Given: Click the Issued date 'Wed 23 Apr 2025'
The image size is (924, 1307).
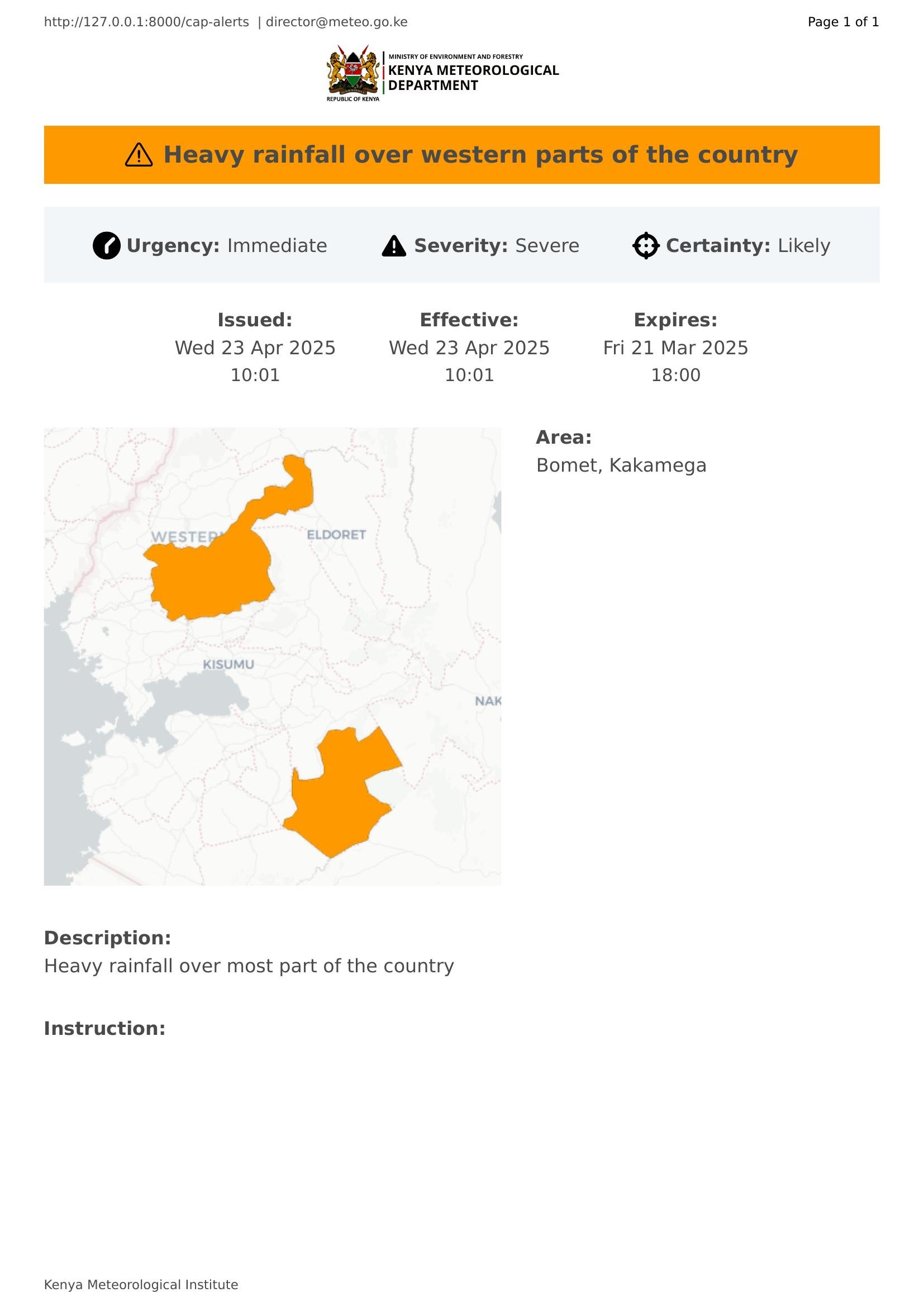Looking at the screenshot, I should coord(255,348).
